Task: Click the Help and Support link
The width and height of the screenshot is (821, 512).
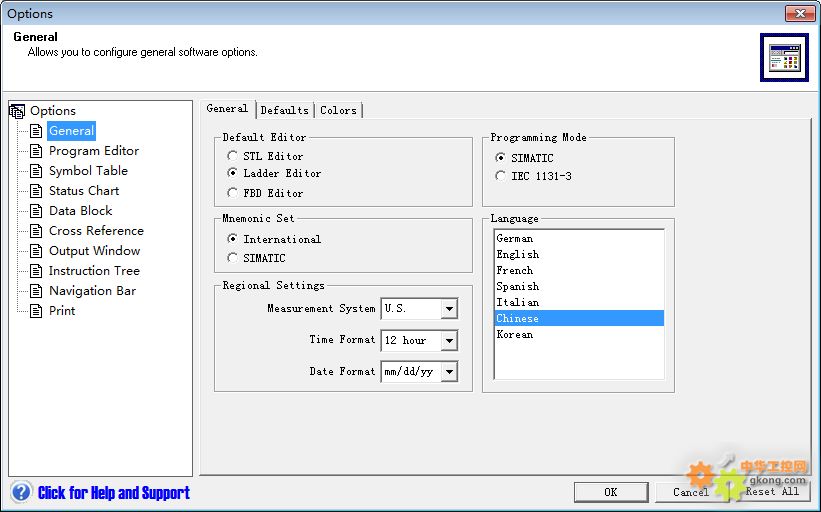Action: pos(114,493)
